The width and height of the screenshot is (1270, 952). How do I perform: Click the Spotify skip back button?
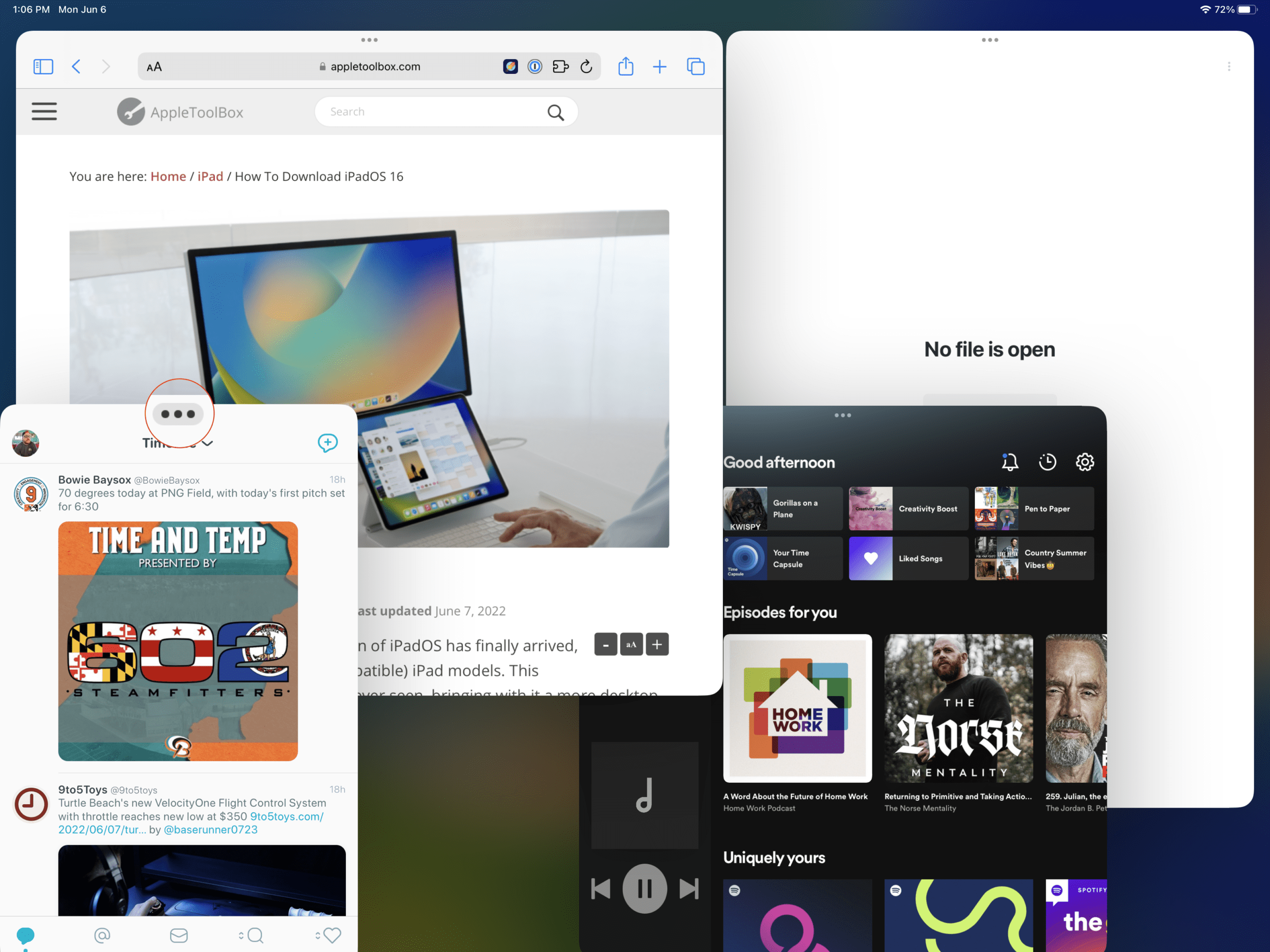click(600, 887)
